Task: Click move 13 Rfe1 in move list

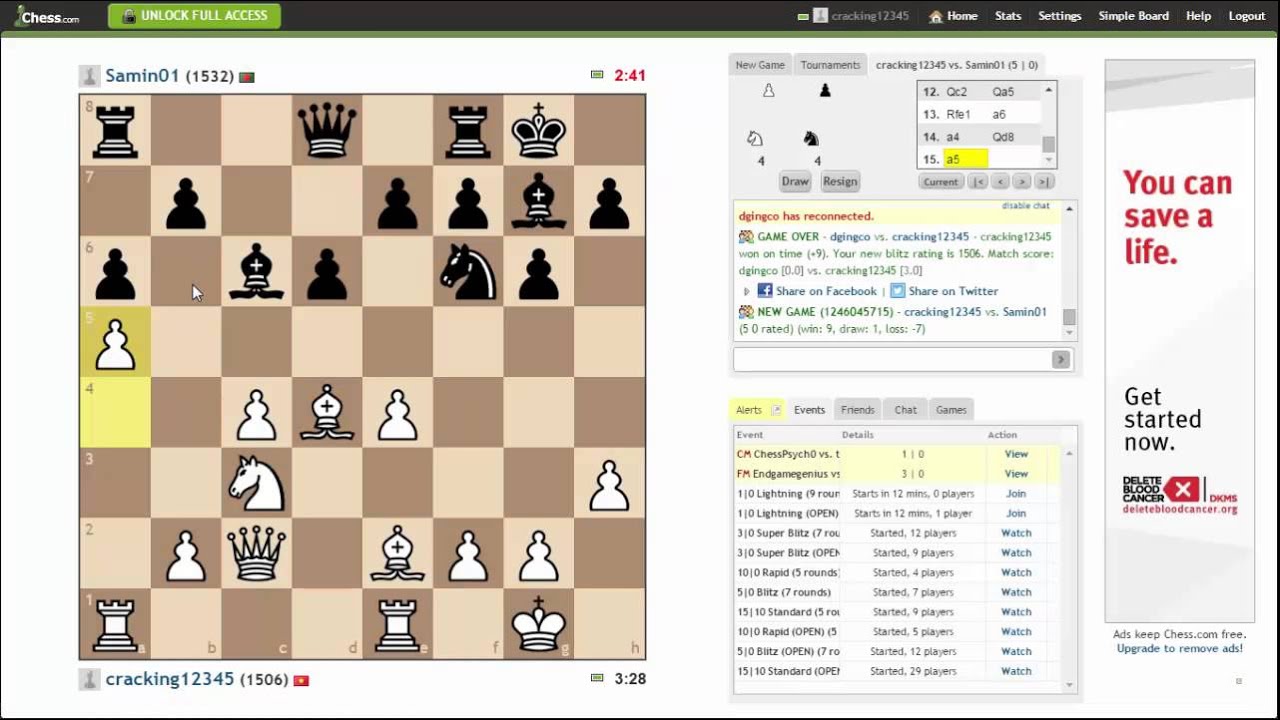Action: click(958, 115)
